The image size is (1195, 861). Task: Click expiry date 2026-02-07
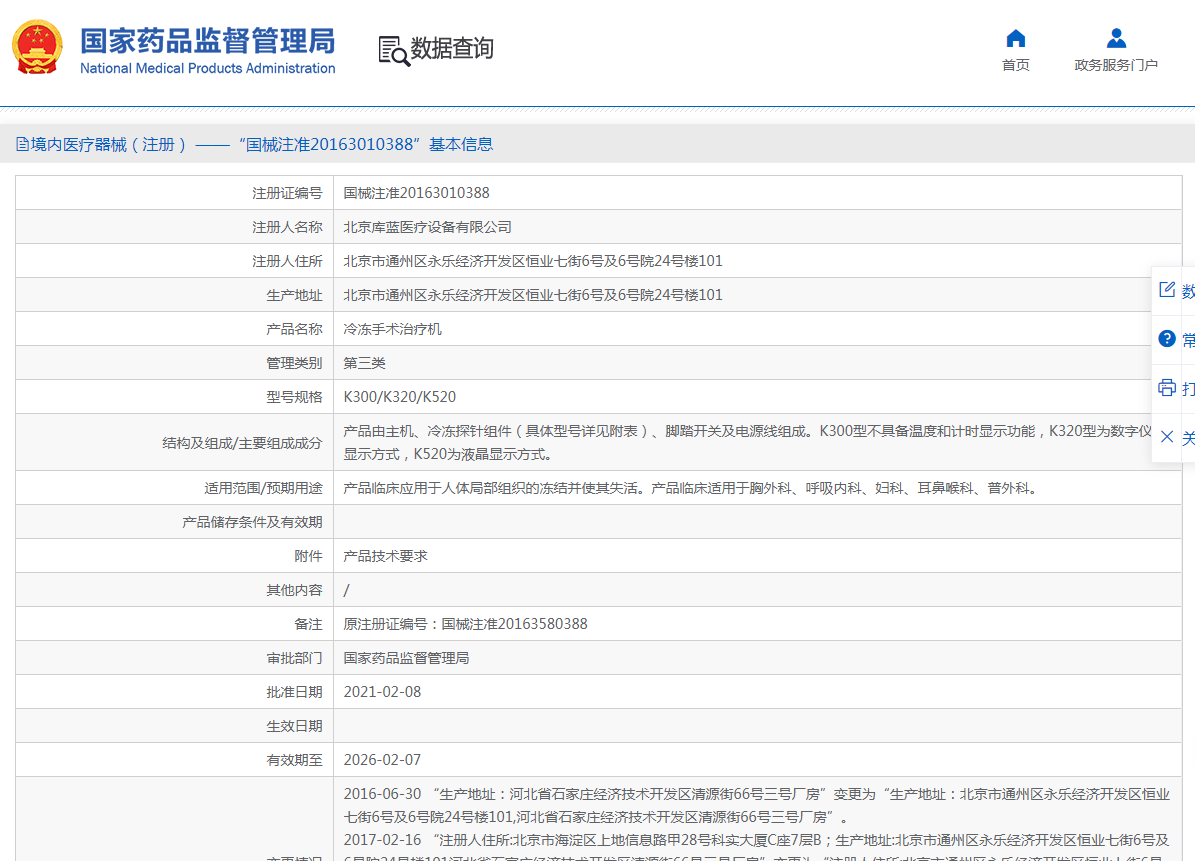click(x=383, y=760)
